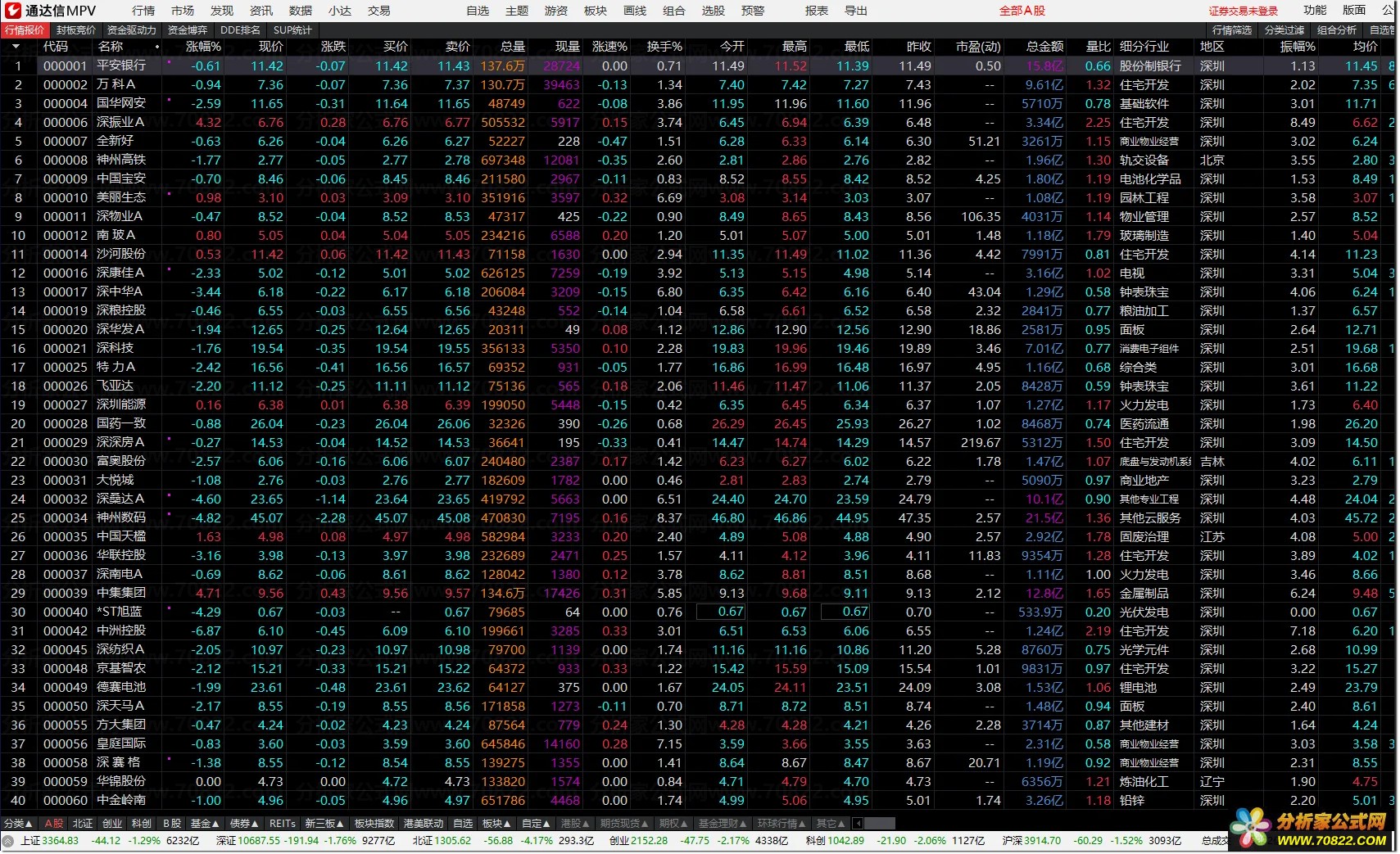1400x854 pixels.
Task: Switch to the 资金博弈 tab
Action: click(188, 29)
